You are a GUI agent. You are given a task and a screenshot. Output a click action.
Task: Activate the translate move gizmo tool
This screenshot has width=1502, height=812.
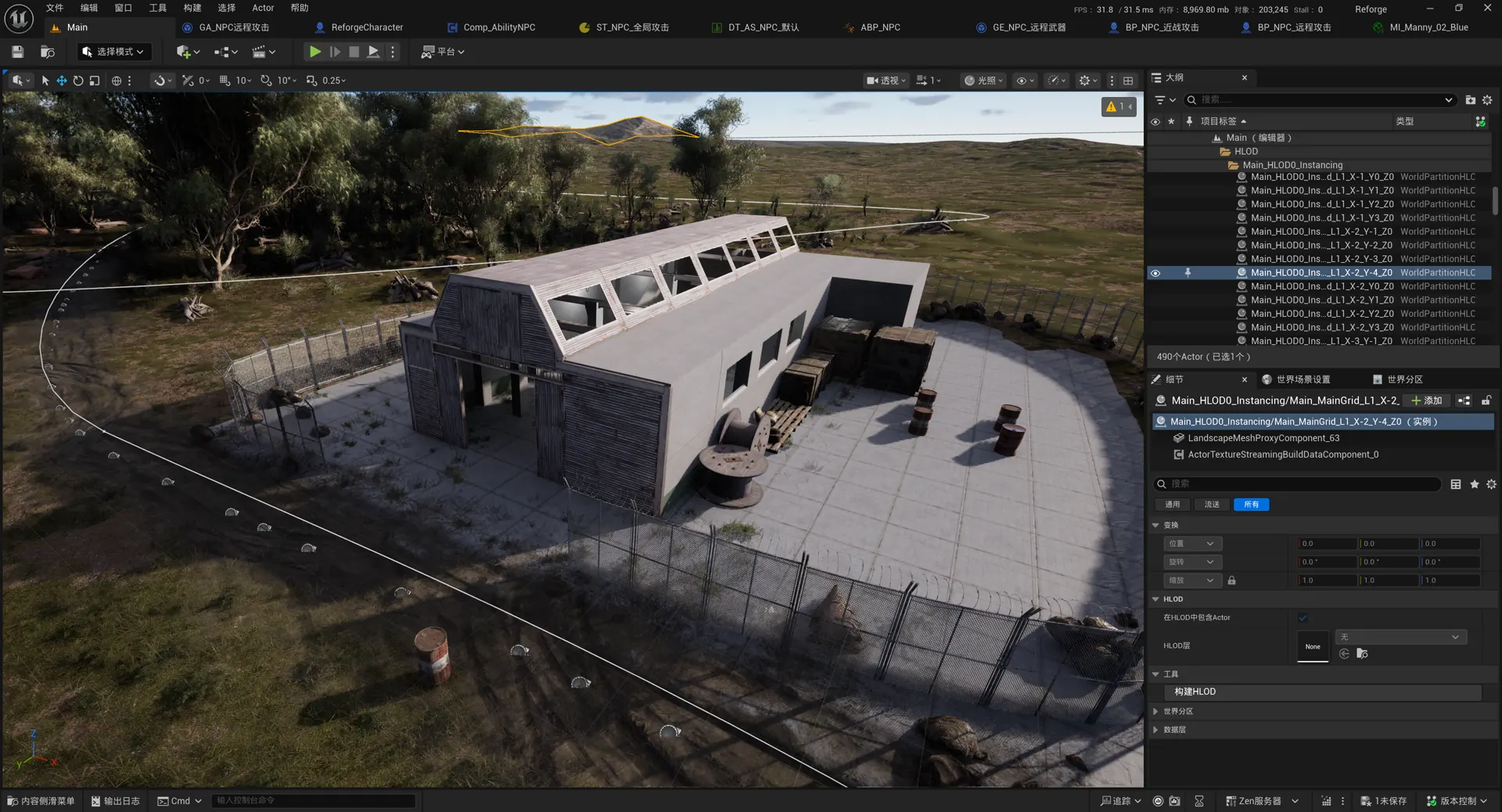62,81
